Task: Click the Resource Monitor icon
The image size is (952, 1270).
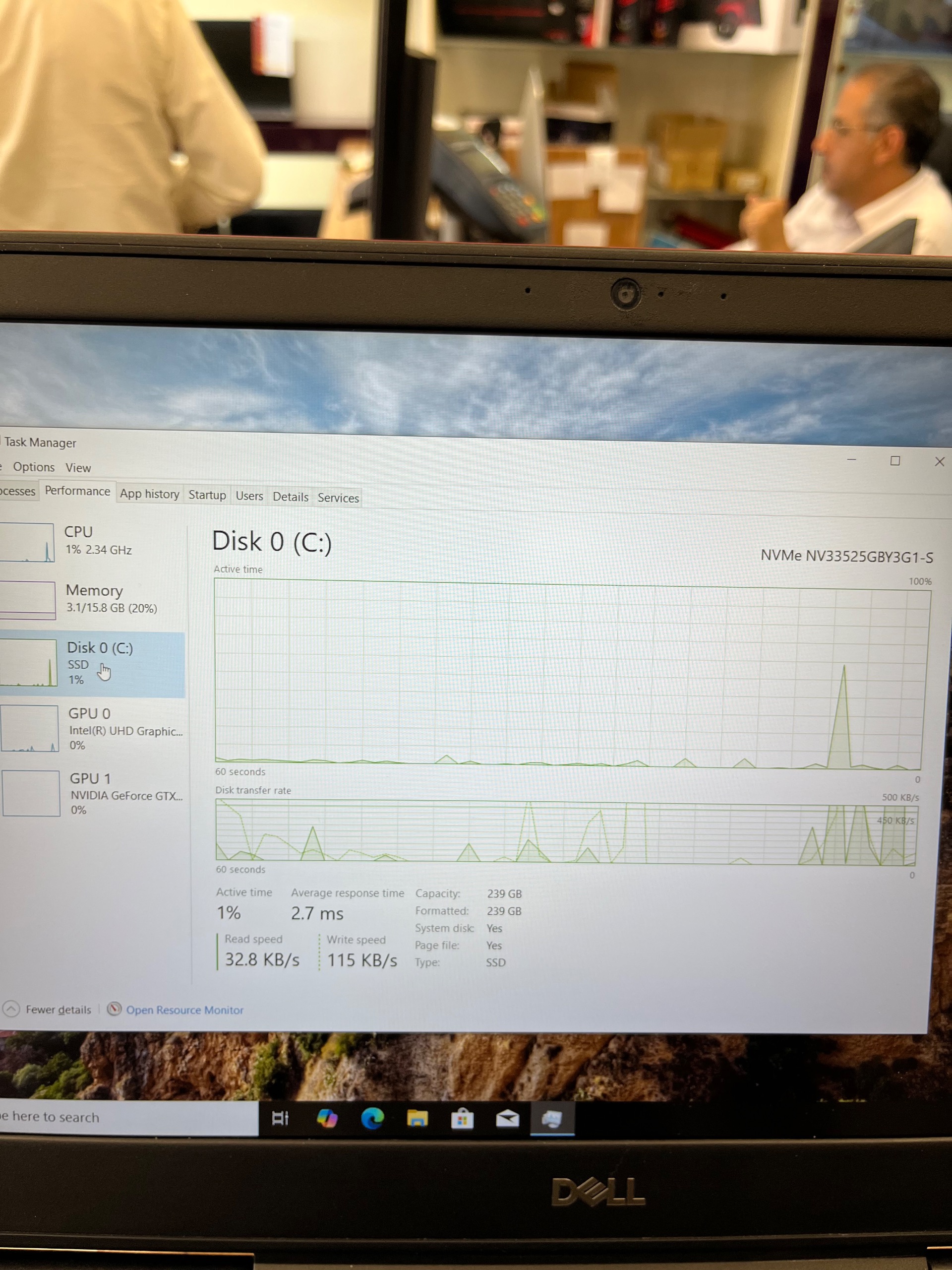Action: [114, 1009]
